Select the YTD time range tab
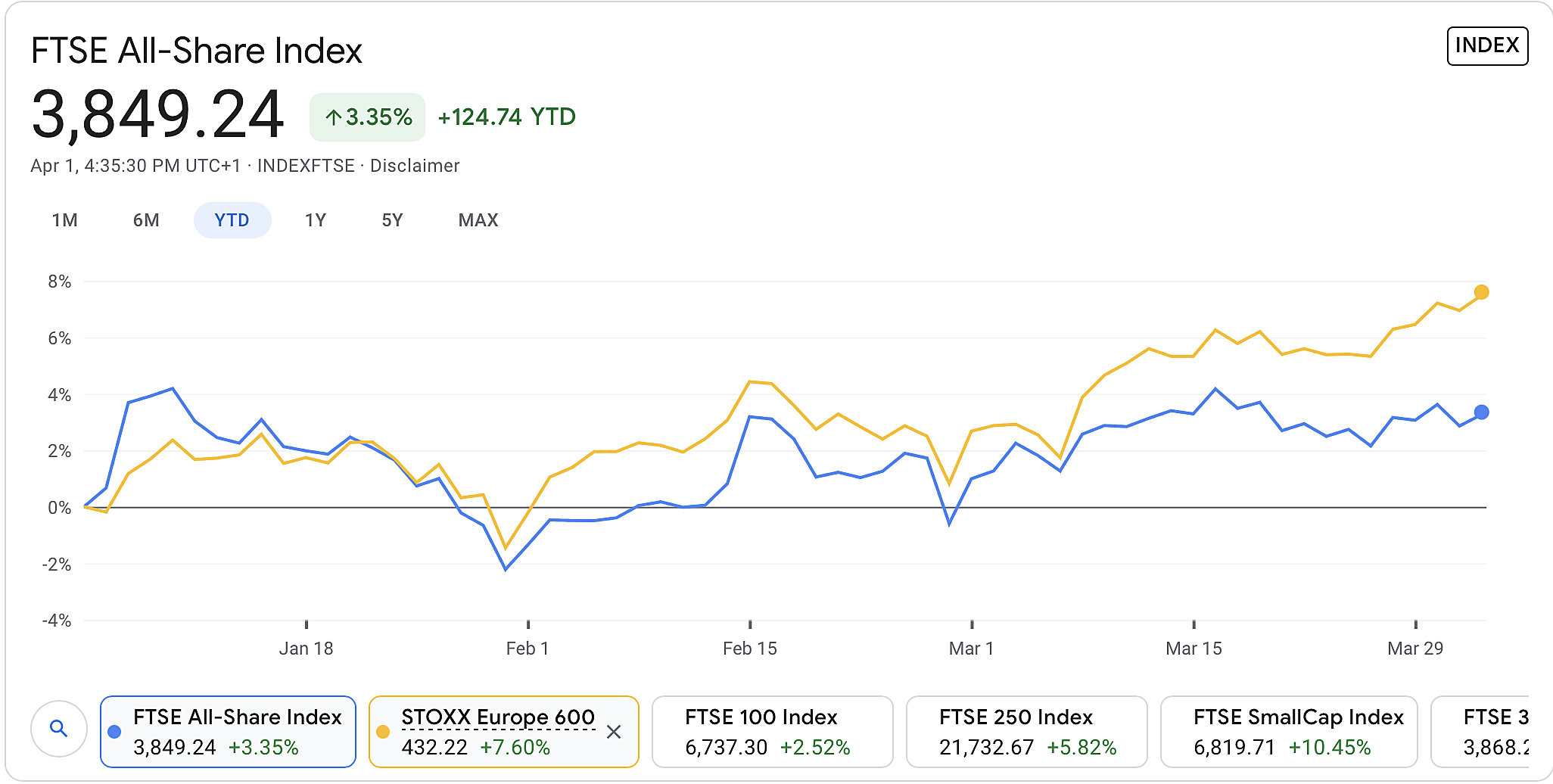 coord(232,220)
